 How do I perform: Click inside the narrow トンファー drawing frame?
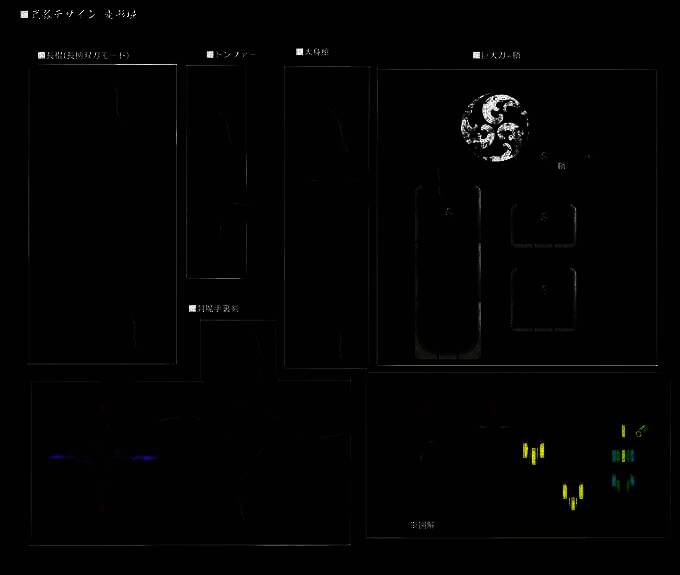(216, 170)
